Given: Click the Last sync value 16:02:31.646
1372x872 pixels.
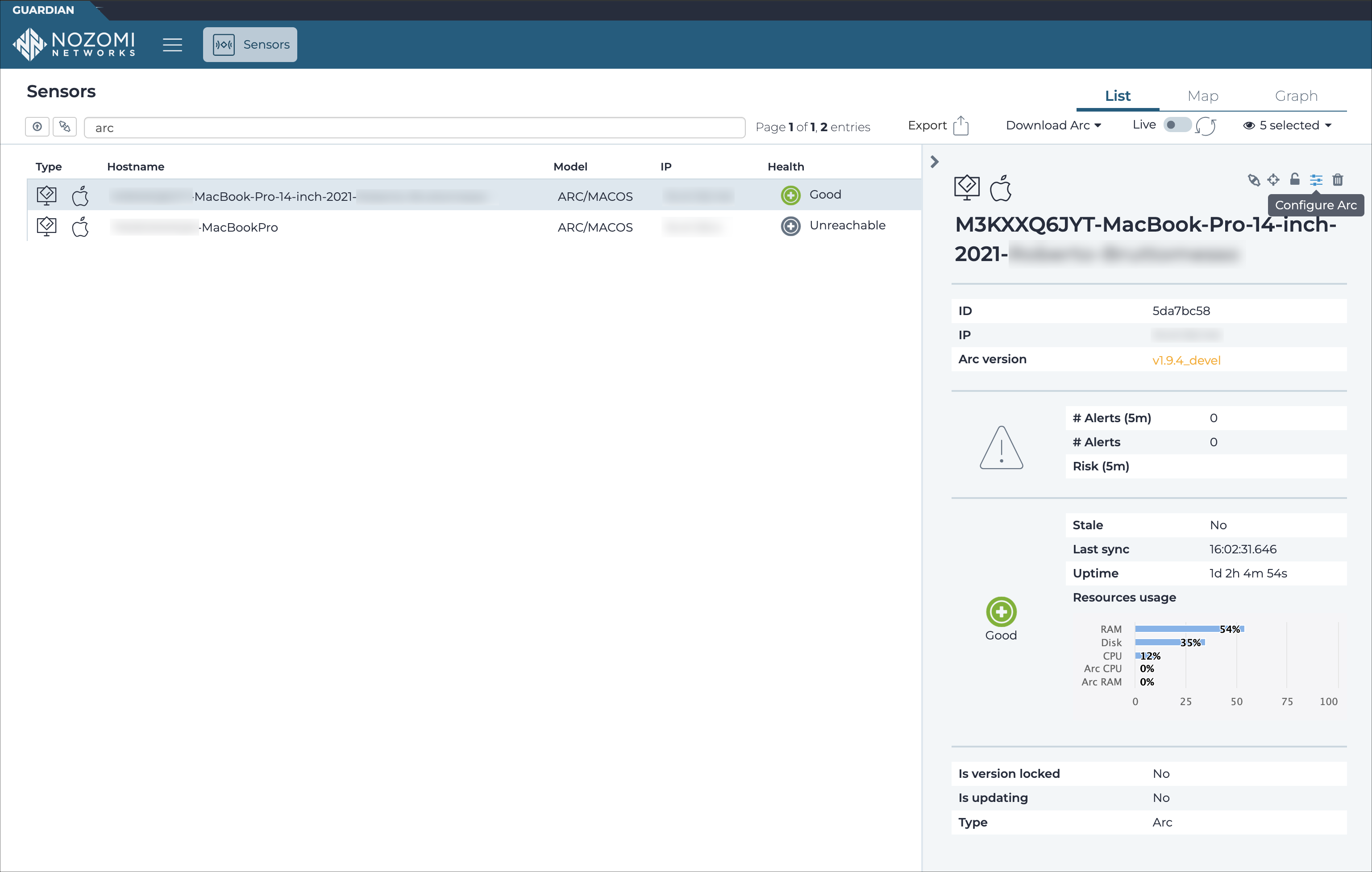Looking at the screenshot, I should pyautogui.click(x=1243, y=549).
